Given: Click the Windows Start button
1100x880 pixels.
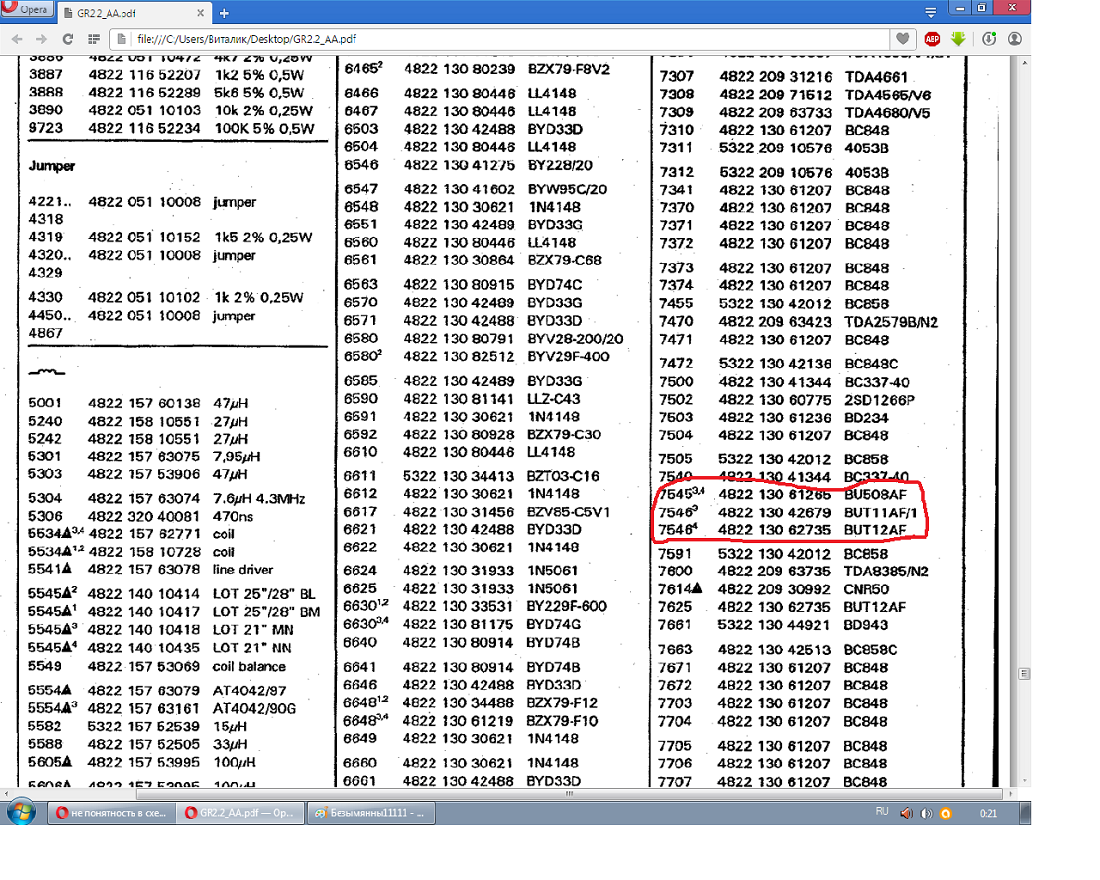Looking at the screenshot, I should coord(23,812).
